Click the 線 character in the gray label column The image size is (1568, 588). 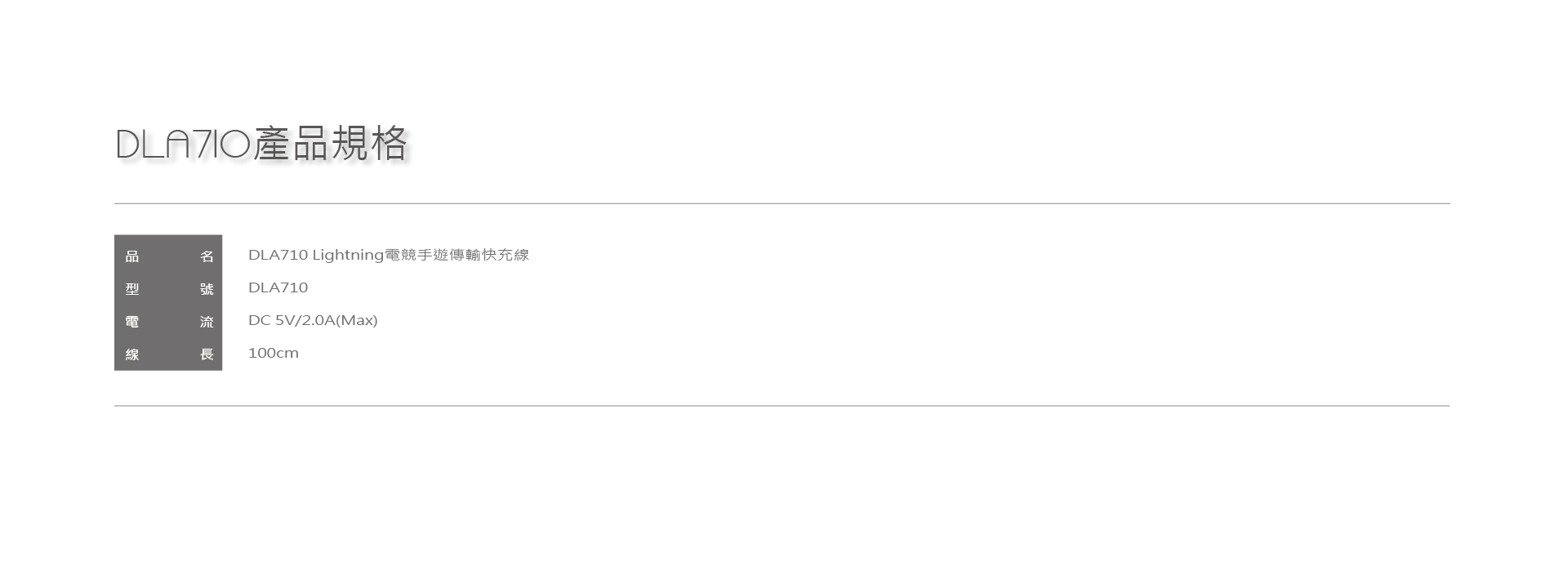[x=132, y=354]
